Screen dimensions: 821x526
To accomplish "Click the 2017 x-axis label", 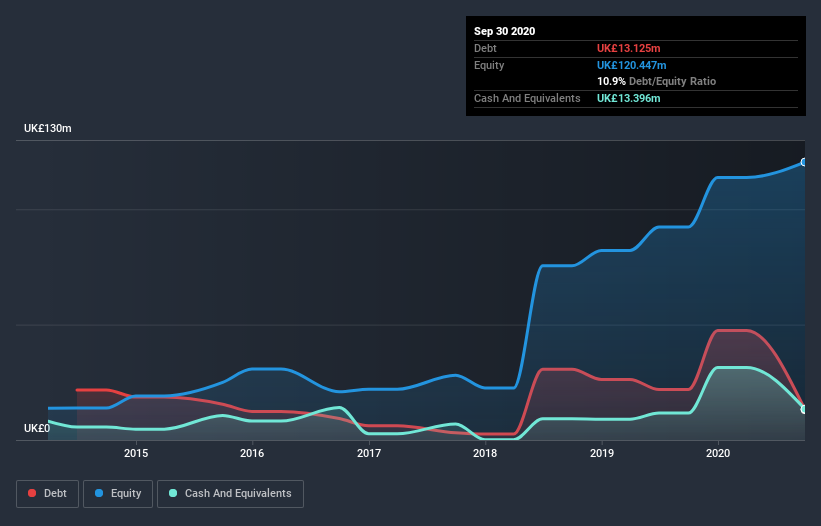I will pyautogui.click(x=369, y=453).
